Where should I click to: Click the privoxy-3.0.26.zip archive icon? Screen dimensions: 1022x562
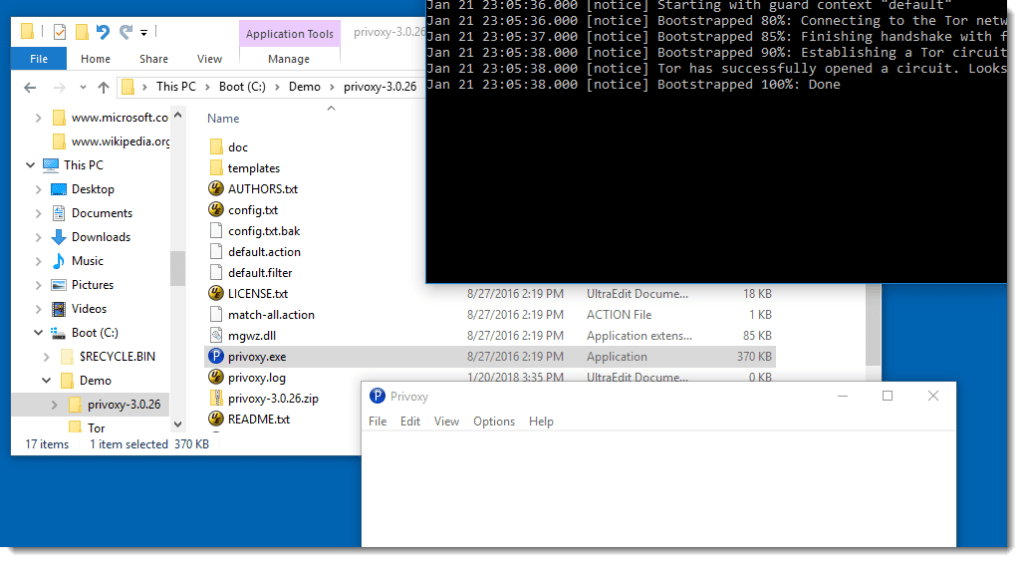[215, 398]
